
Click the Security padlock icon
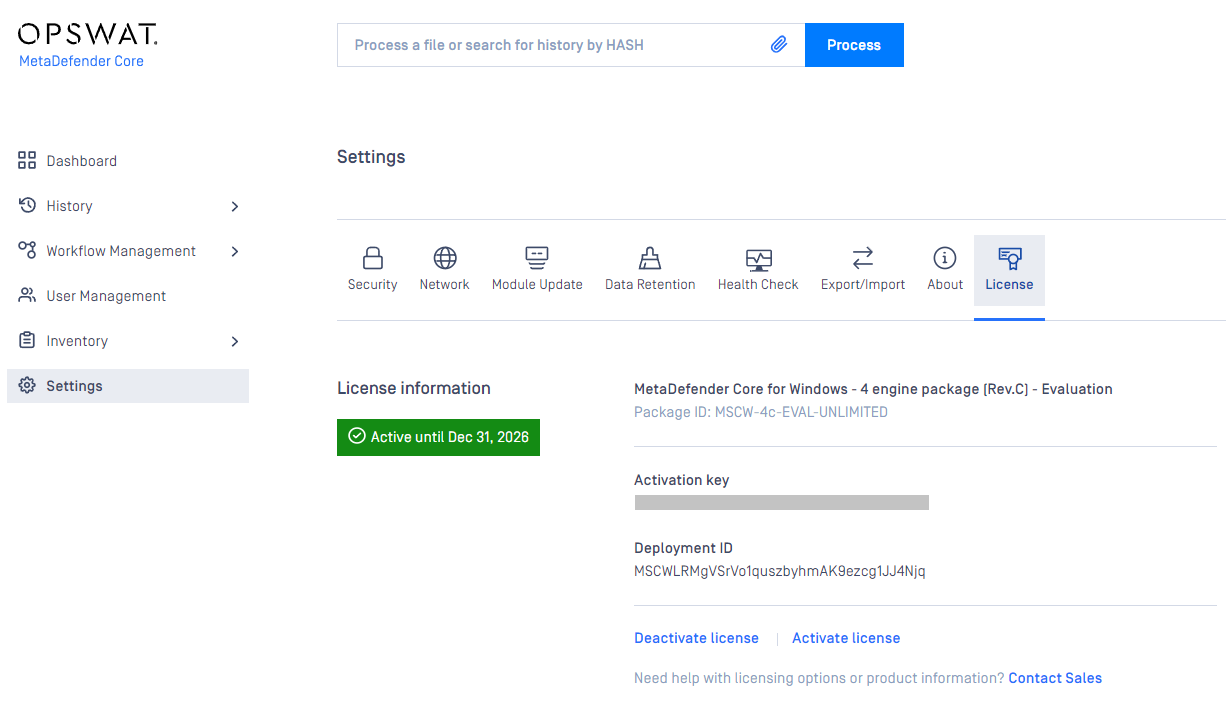coord(372,259)
